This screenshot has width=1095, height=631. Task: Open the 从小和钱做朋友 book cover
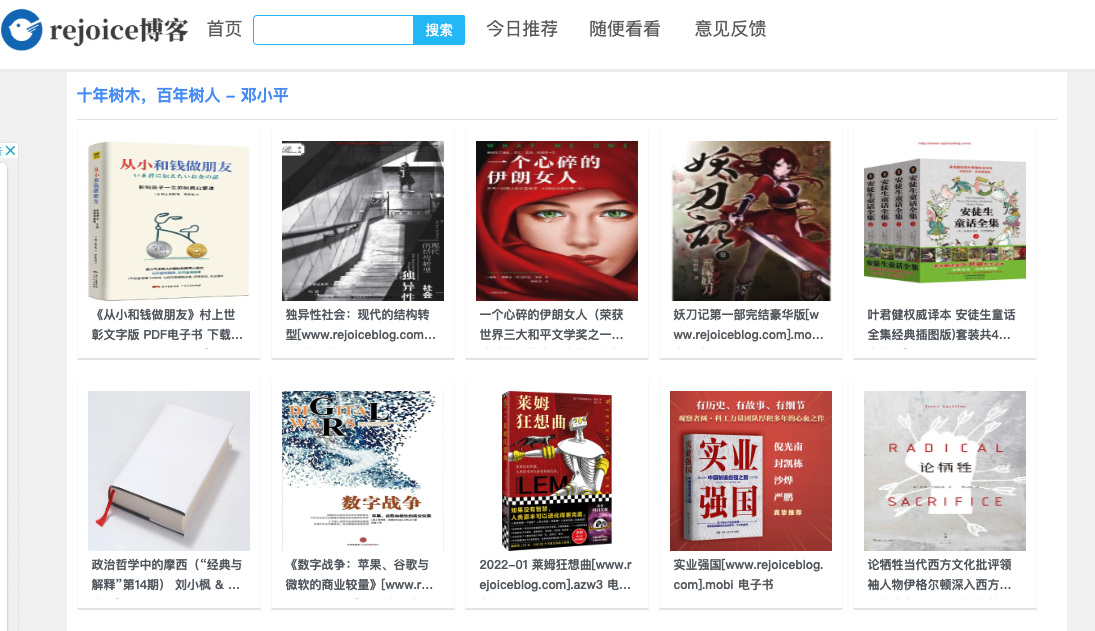[169, 221]
